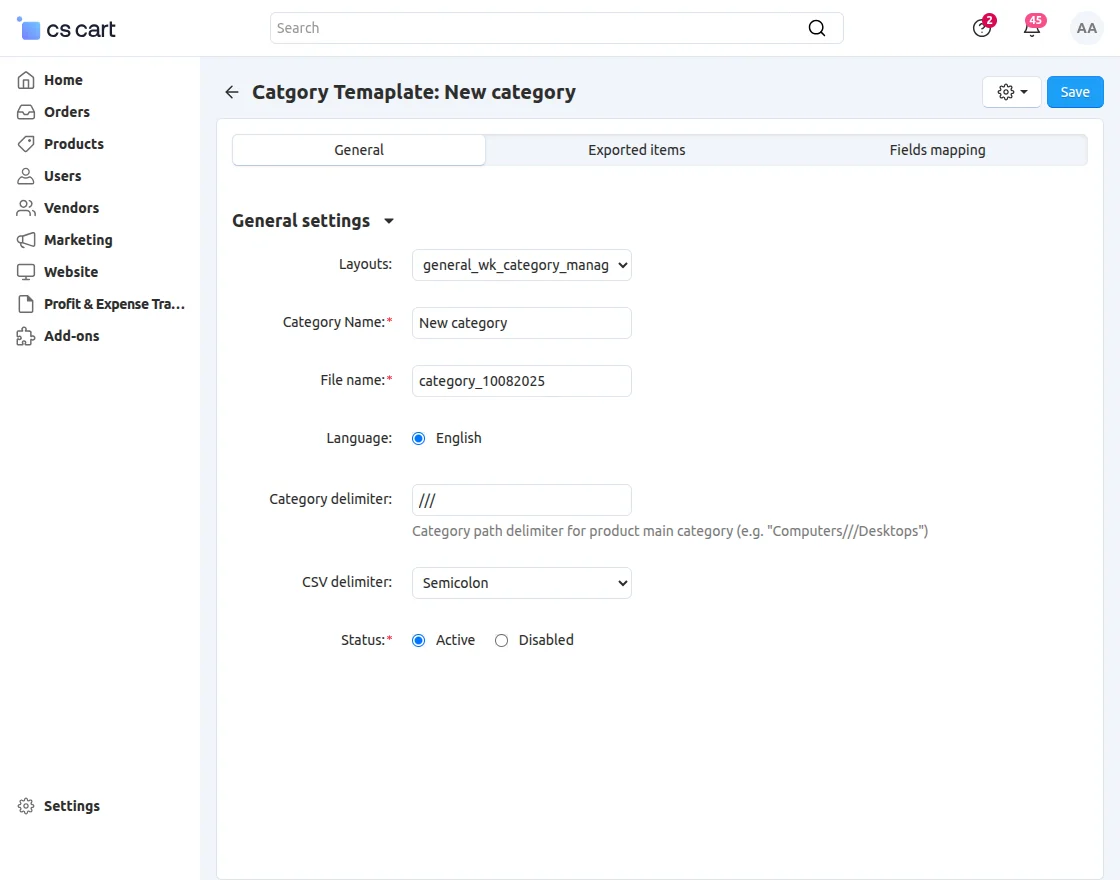Save the category template
This screenshot has width=1120, height=880.
(1075, 91)
